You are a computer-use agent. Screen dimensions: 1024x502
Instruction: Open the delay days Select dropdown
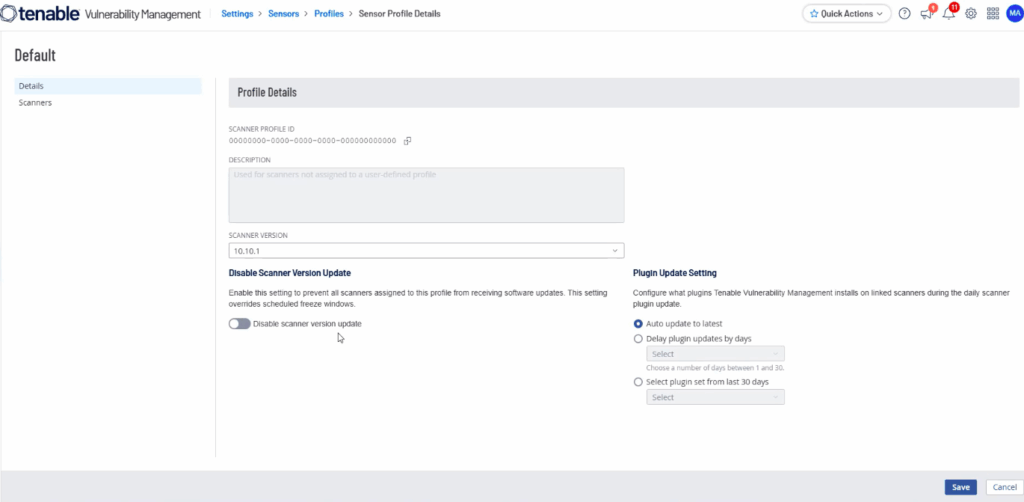click(x=715, y=354)
